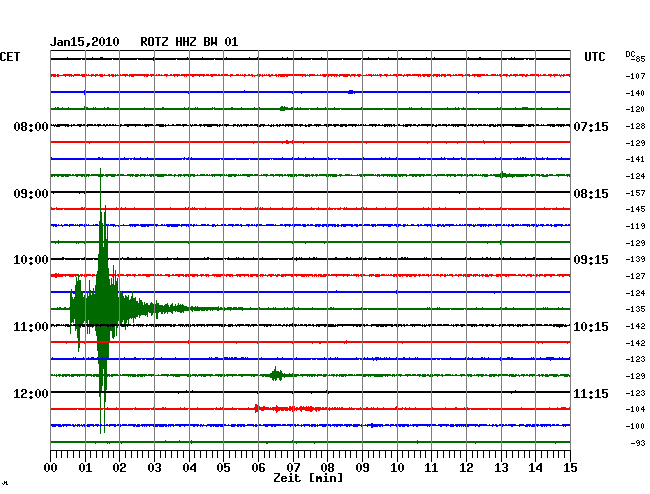The width and height of the screenshot is (650, 494).
Task: Click the 09:00 CET time label
Action: [31, 194]
